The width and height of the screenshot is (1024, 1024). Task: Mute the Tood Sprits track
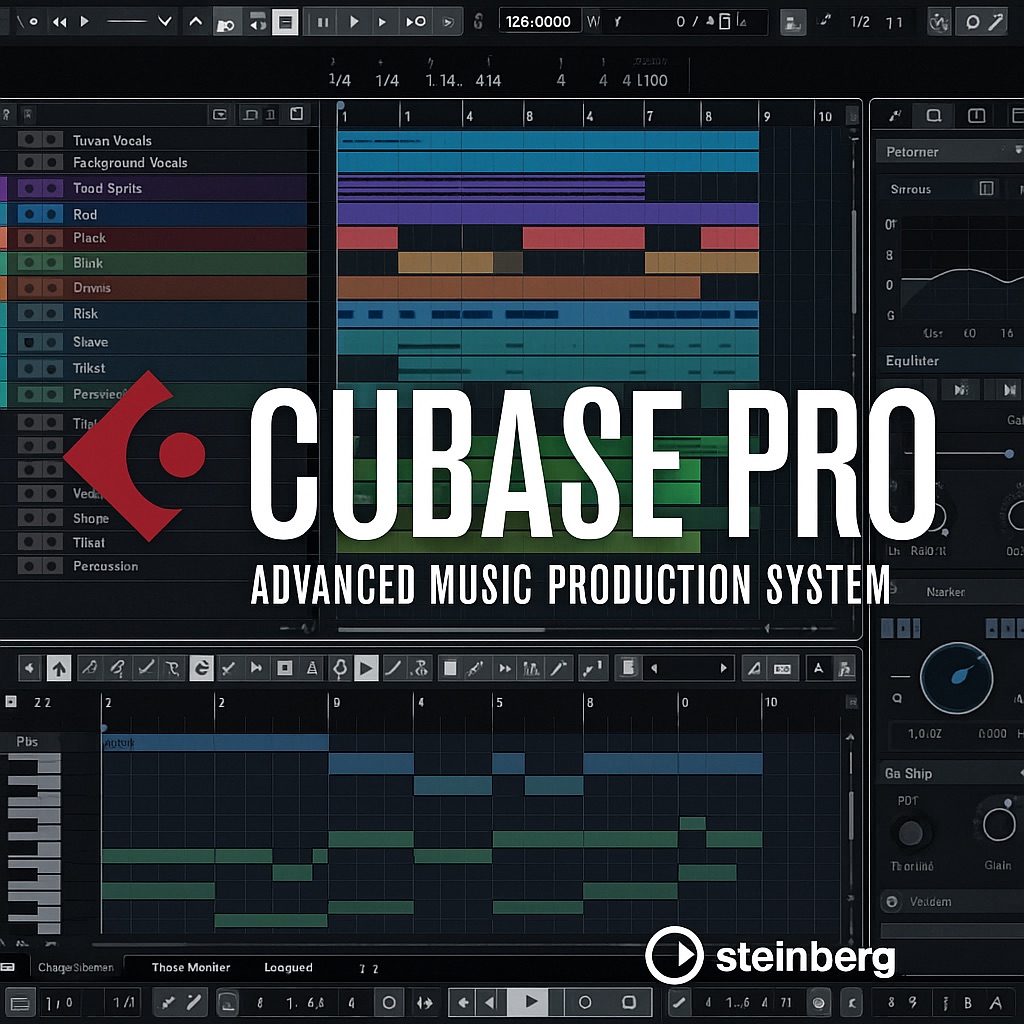tap(29, 189)
